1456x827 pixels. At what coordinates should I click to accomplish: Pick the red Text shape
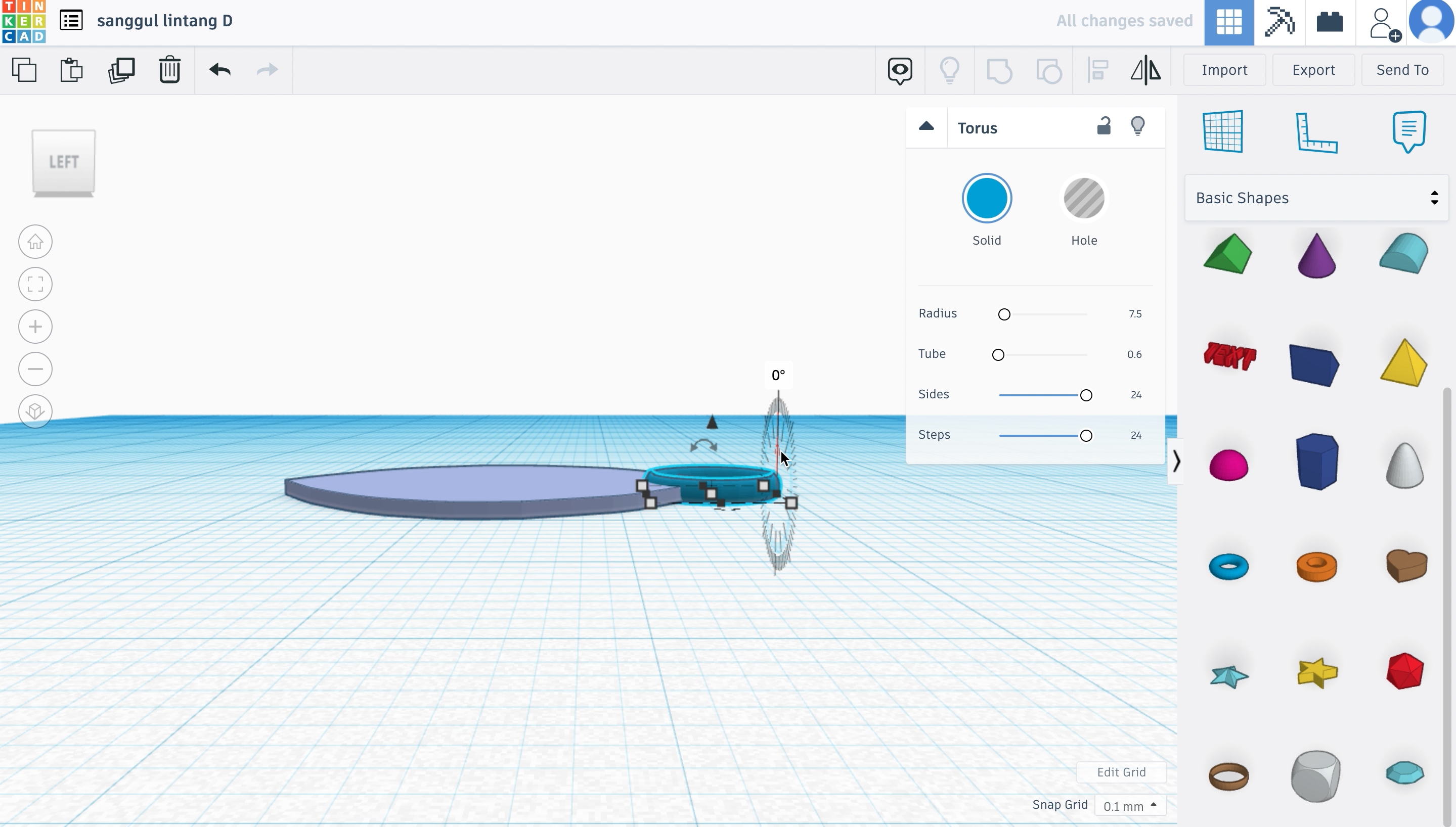(x=1229, y=356)
